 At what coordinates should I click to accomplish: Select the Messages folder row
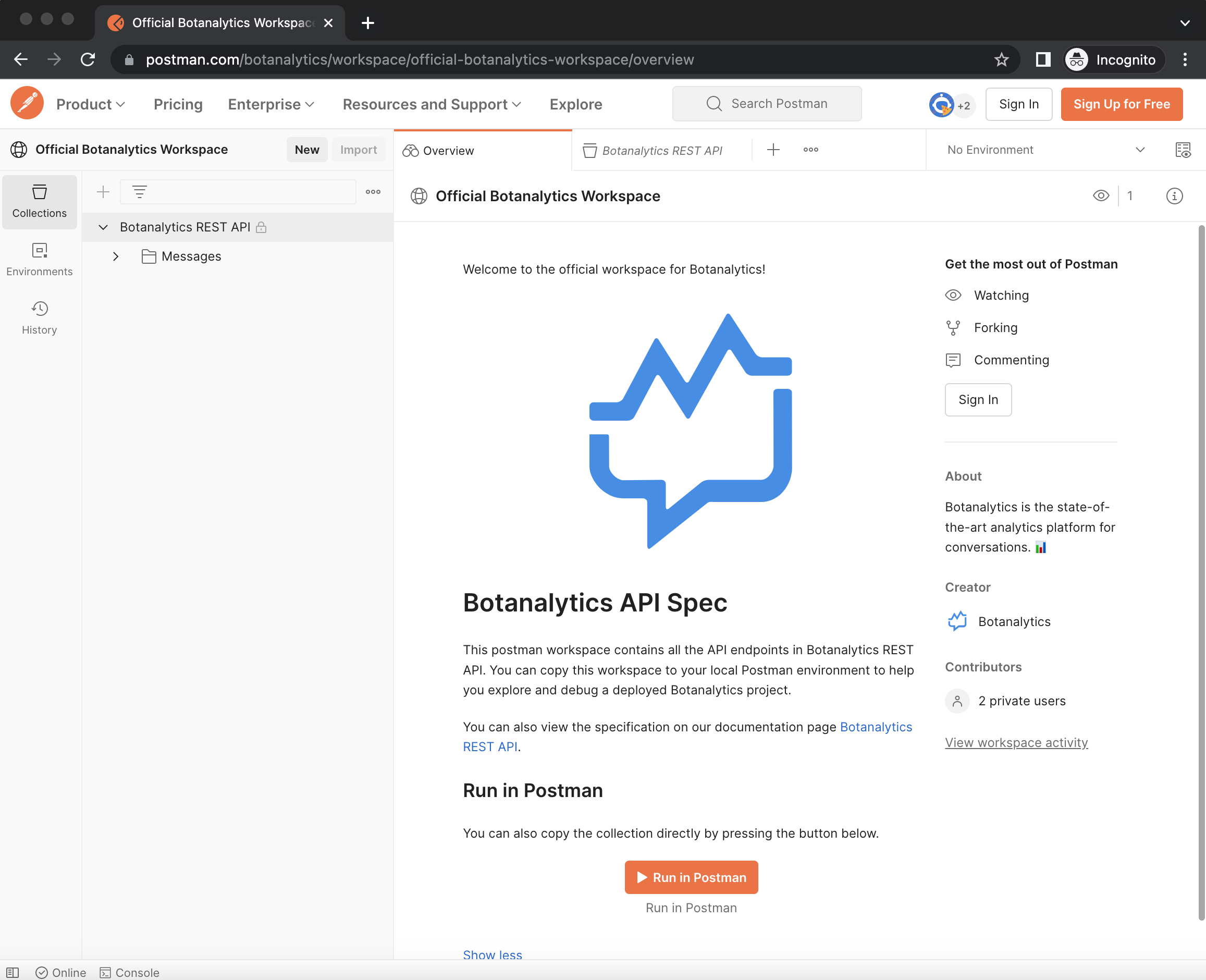[x=238, y=256]
